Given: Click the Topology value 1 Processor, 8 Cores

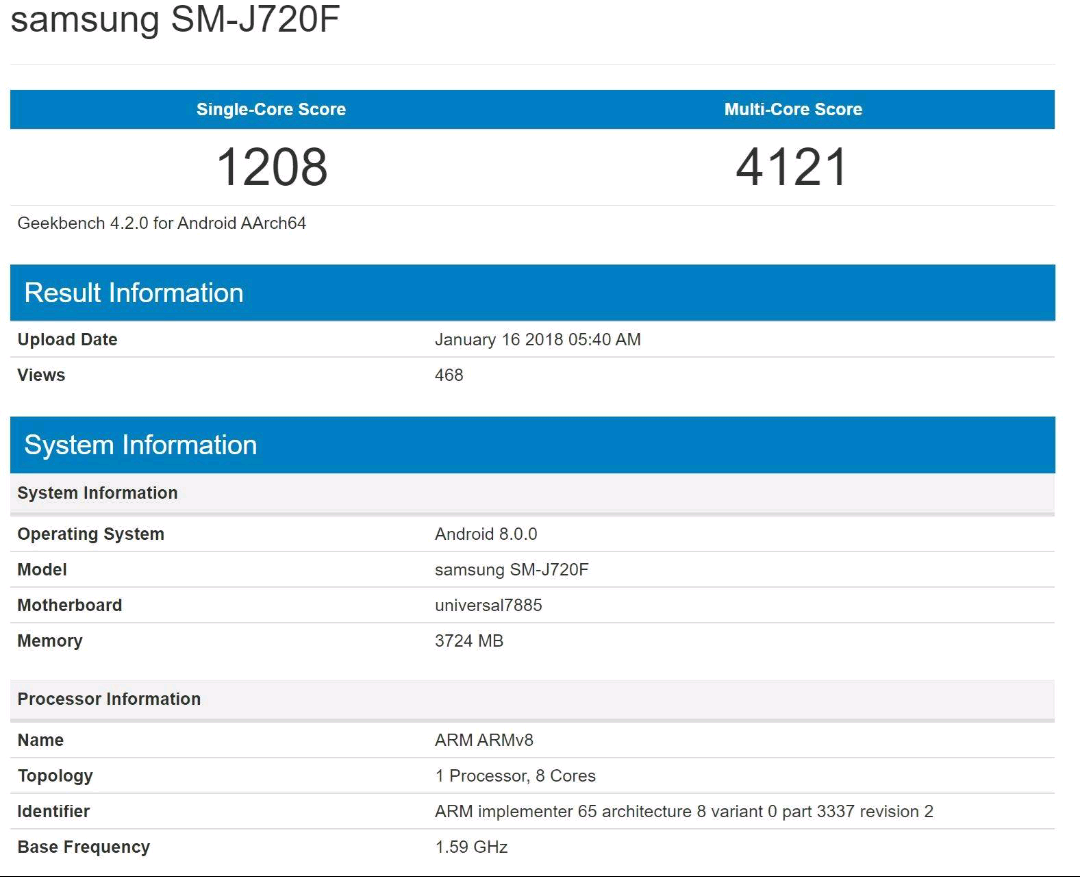Looking at the screenshot, I should click(x=515, y=776).
